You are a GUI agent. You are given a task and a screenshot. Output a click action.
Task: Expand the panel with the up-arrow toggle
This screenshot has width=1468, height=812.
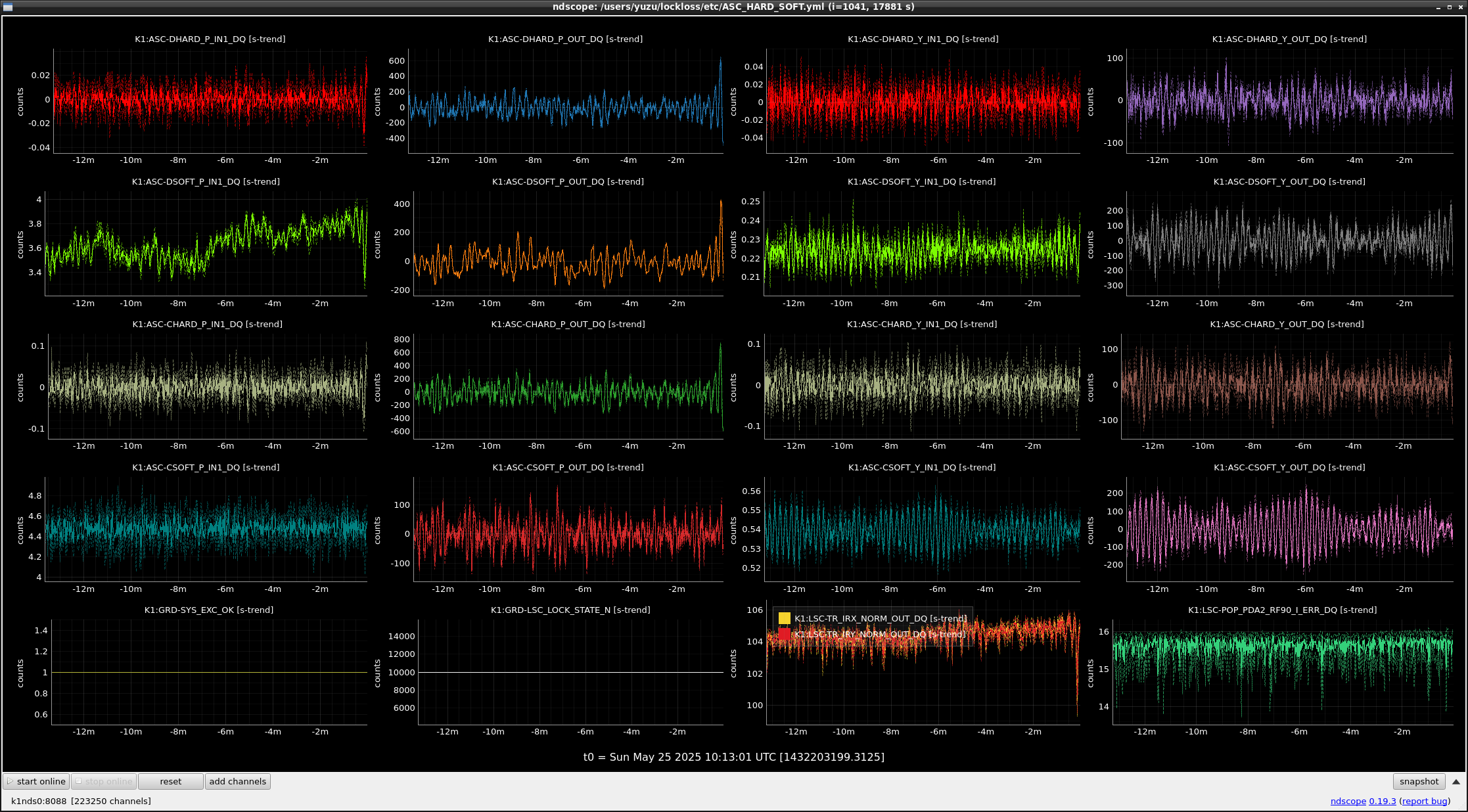pos(1456,782)
